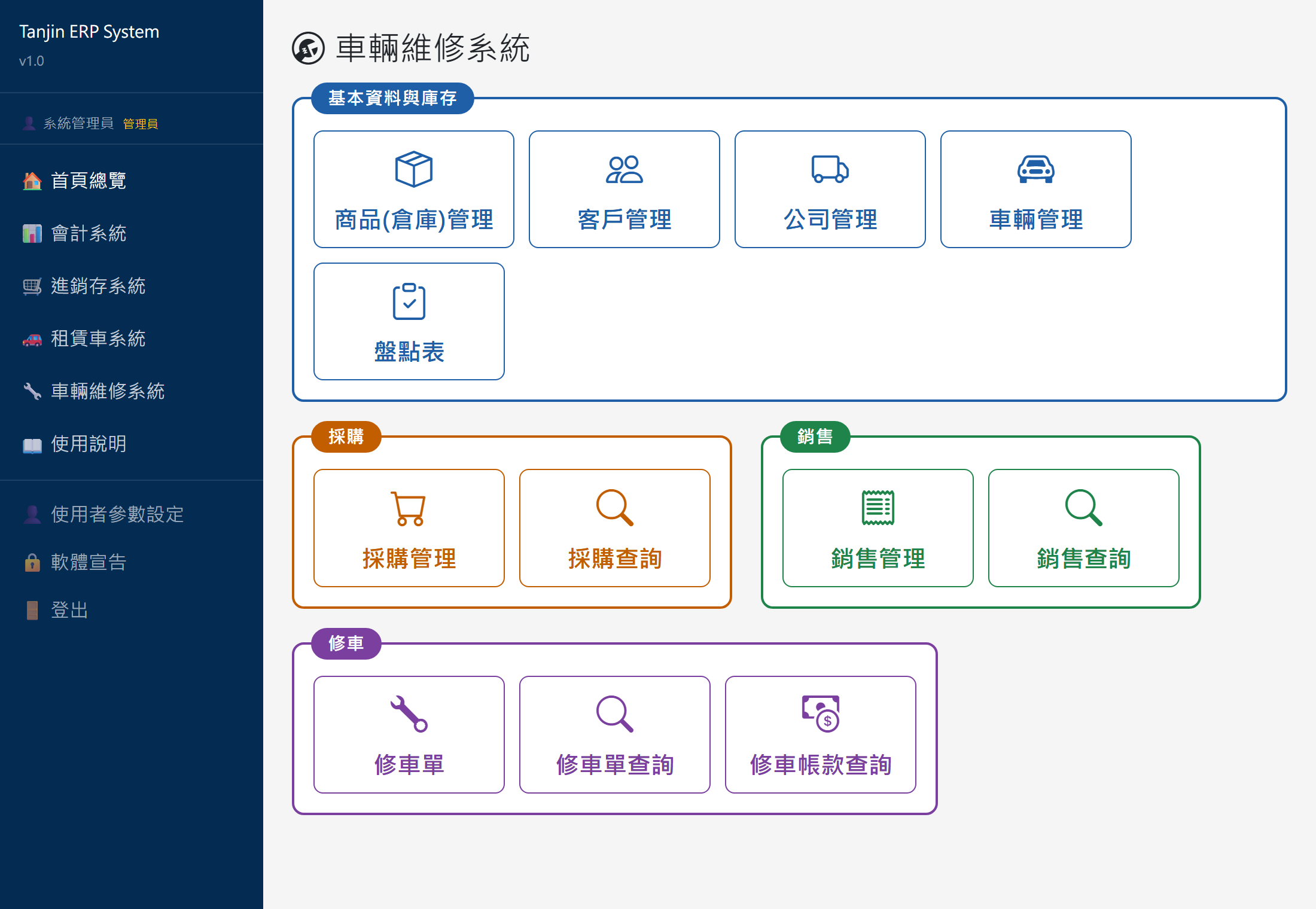Click the chart icon beside 會計系統
The image size is (1316, 909).
(x=32, y=233)
